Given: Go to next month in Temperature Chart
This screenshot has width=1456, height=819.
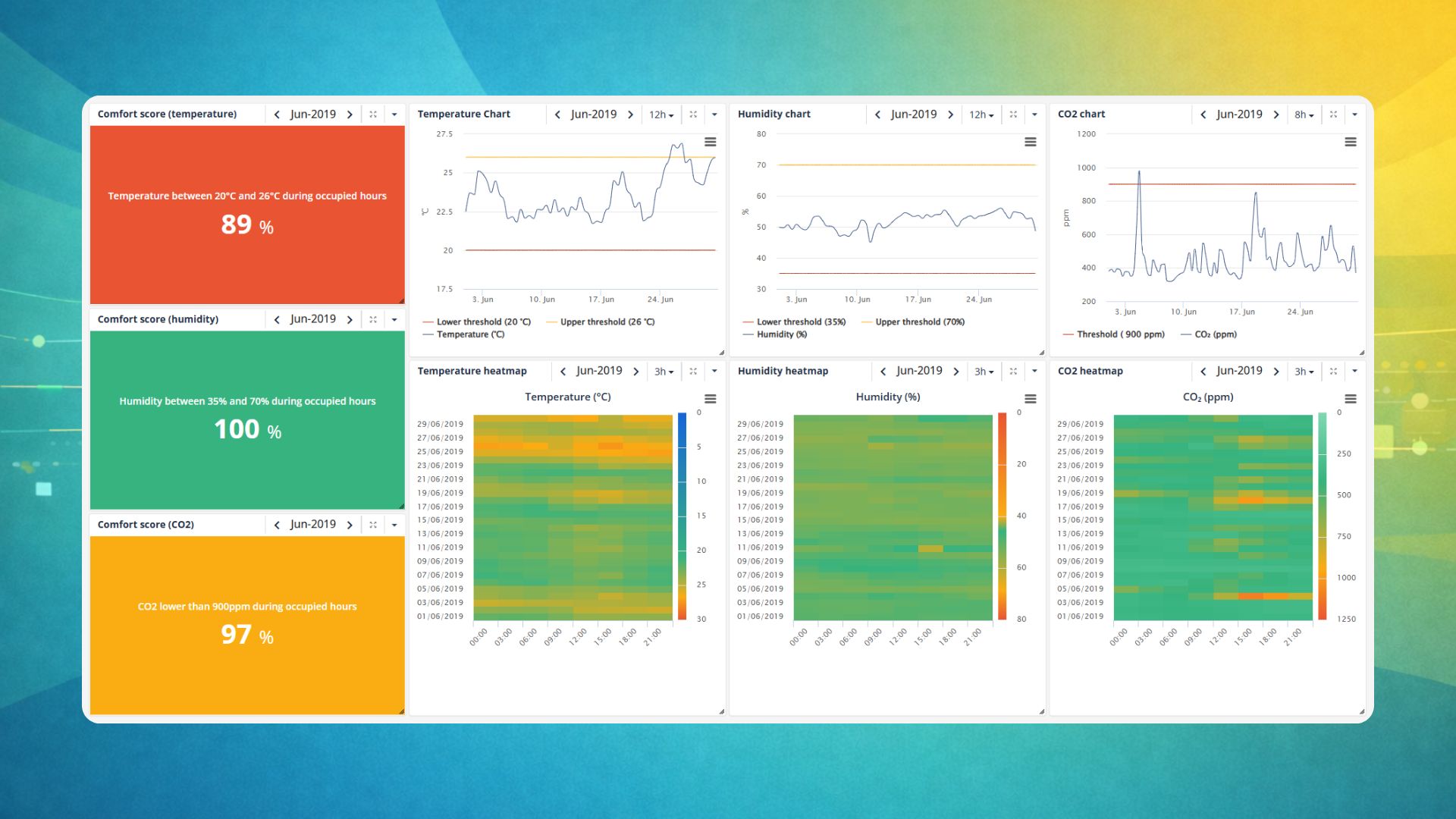Looking at the screenshot, I should click(x=630, y=115).
